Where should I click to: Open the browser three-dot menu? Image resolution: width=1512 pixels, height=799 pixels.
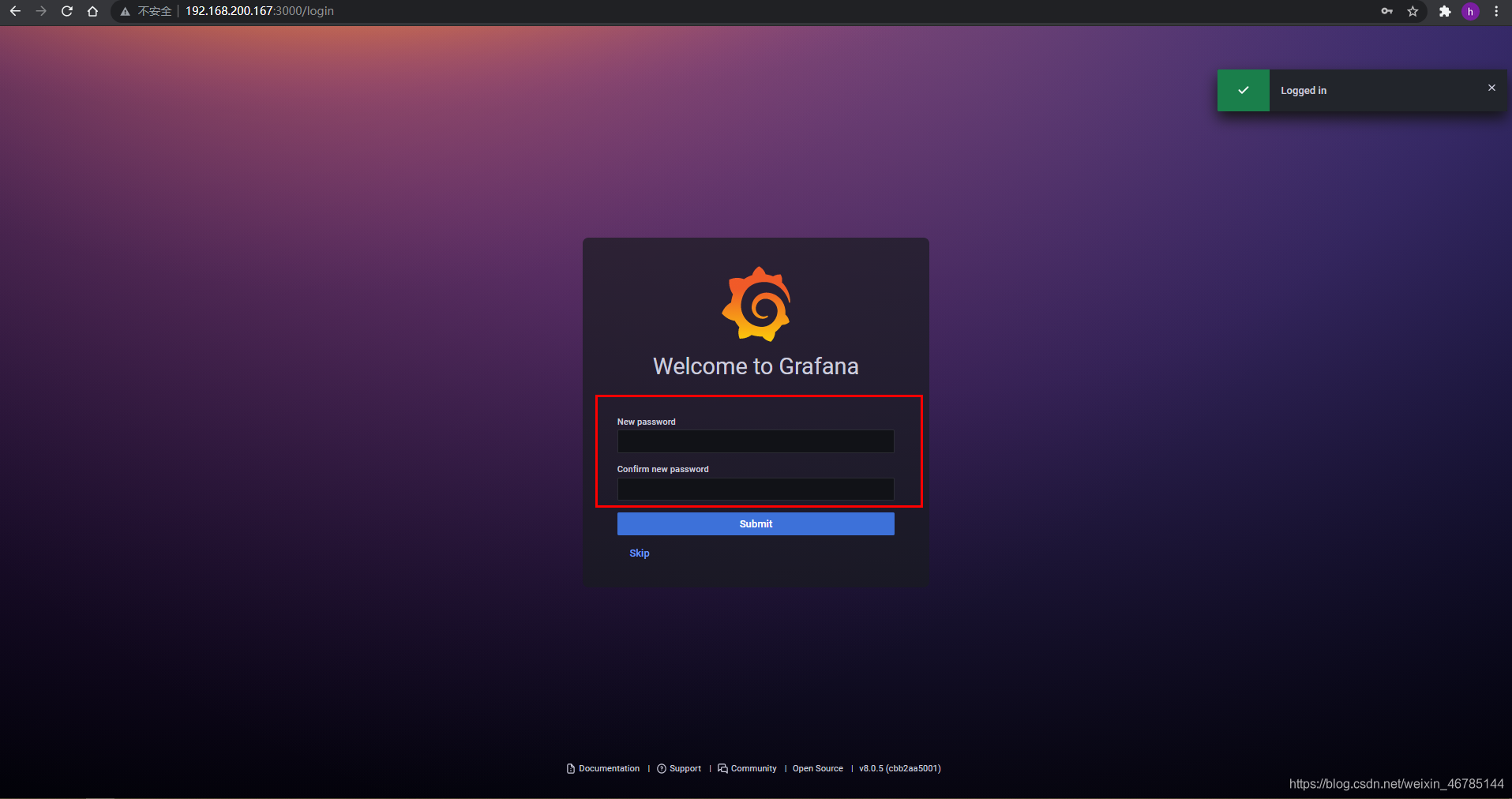(x=1496, y=11)
